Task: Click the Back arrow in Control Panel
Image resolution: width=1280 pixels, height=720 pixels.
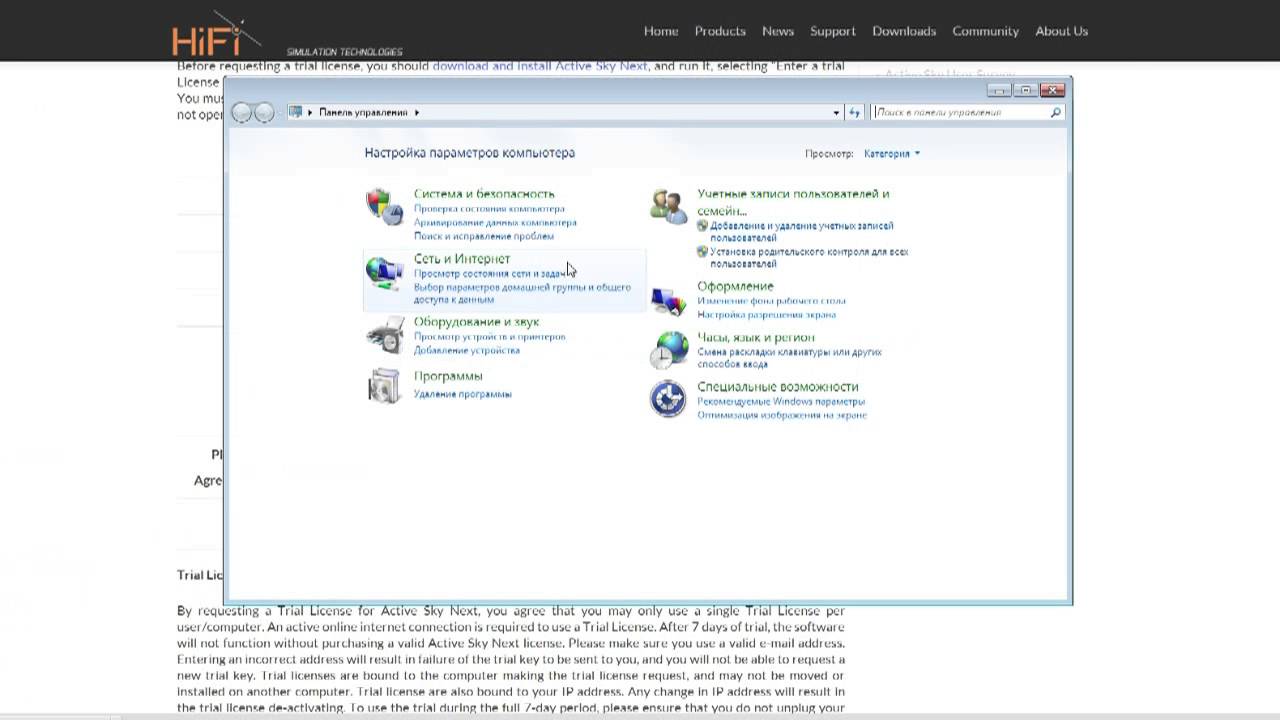Action: (242, 113)
